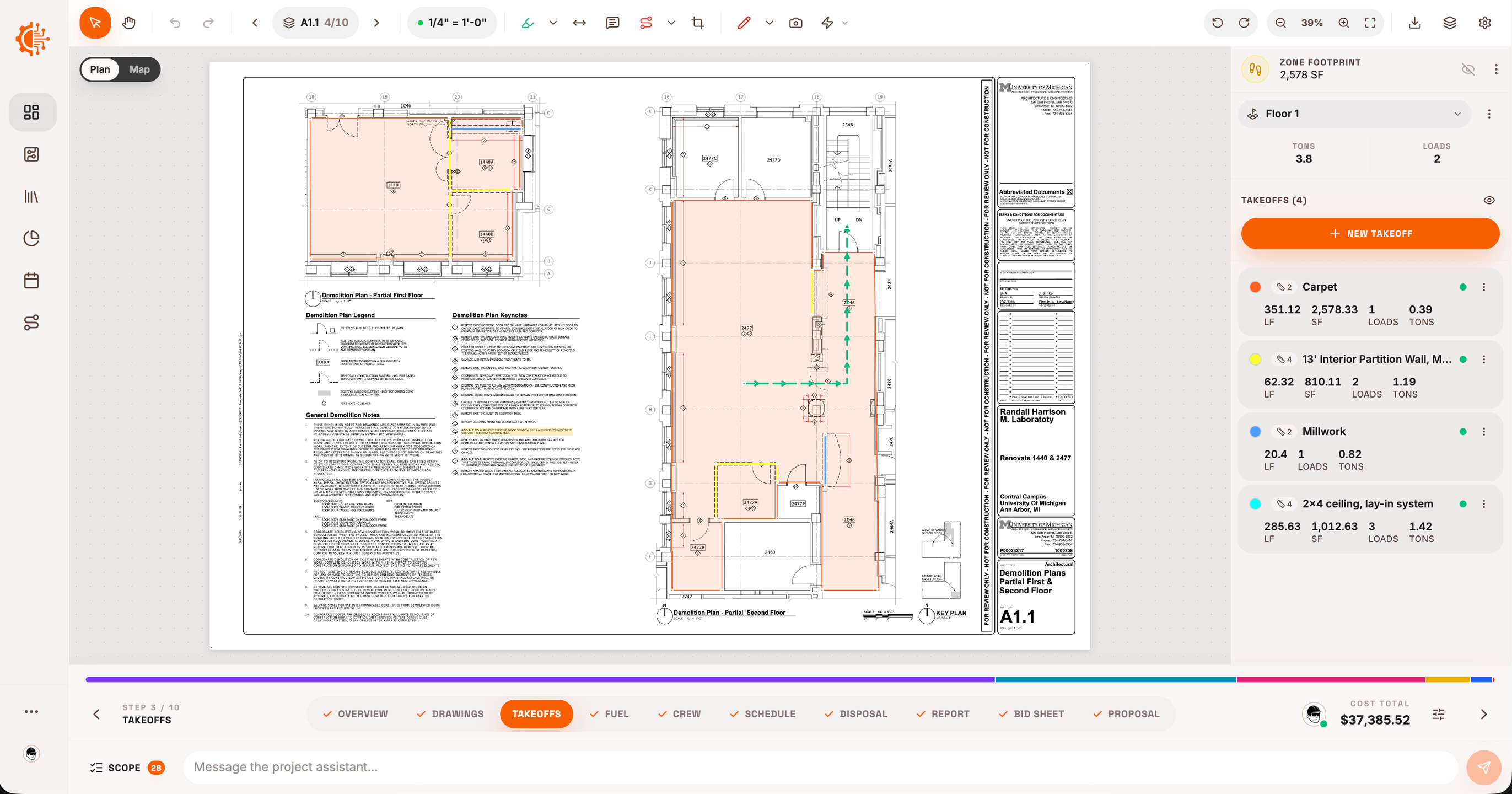Redo the last action
Screen dimensions: 1512x794
pos(208,23)
